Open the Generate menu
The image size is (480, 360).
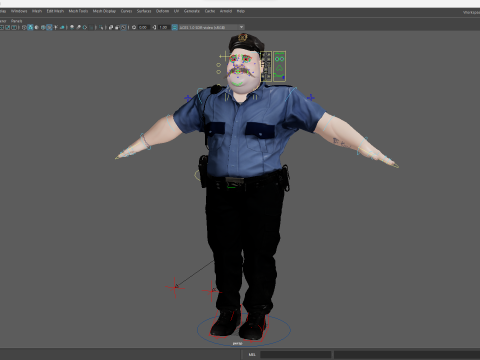pyautogui.click(x=192, y=11)
